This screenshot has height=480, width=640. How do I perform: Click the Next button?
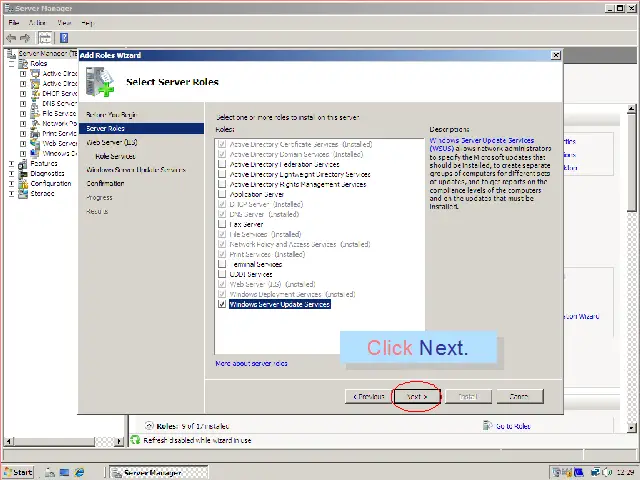[x=417, y=396]
